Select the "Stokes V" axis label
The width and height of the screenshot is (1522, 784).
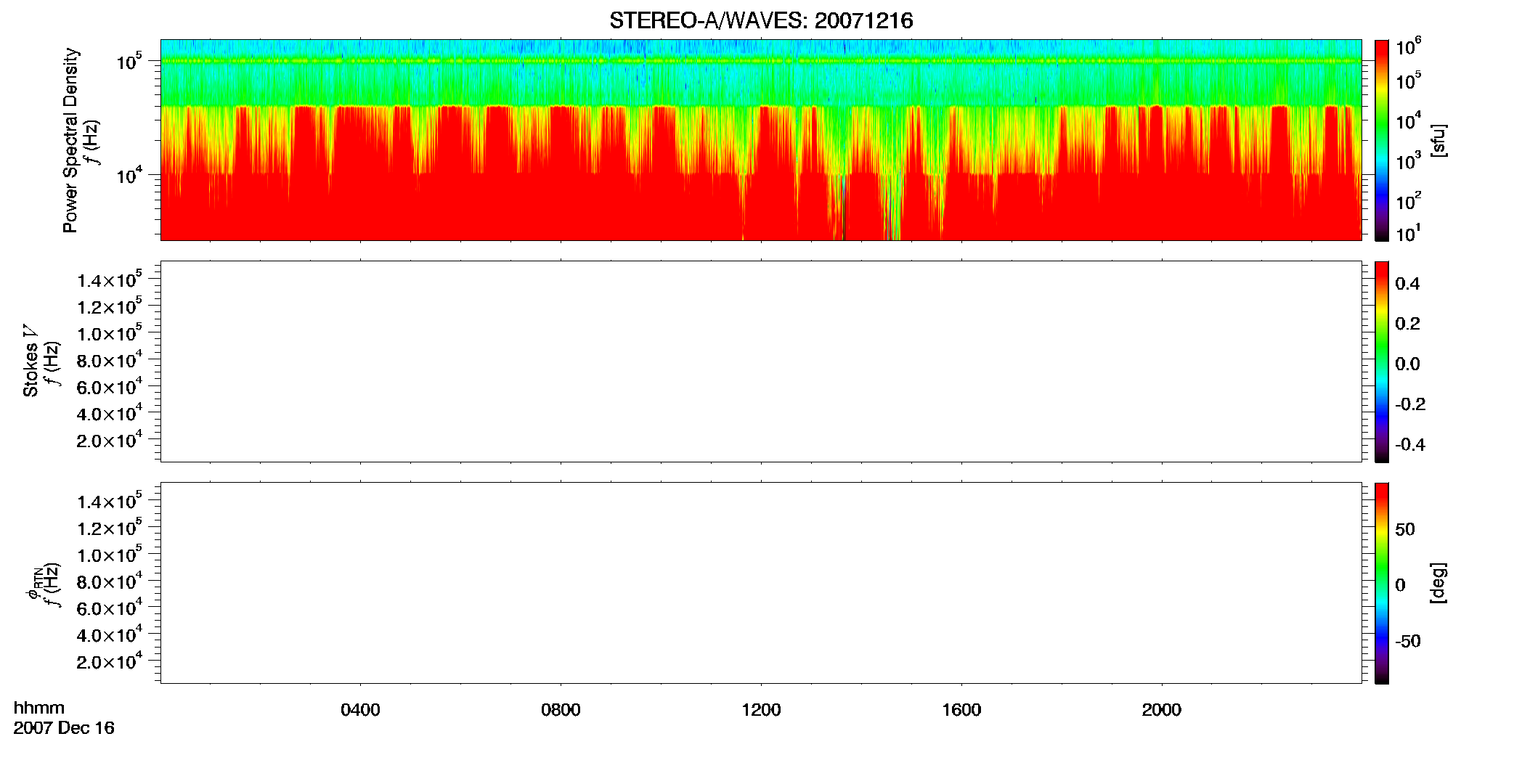[x=30, y=361]
